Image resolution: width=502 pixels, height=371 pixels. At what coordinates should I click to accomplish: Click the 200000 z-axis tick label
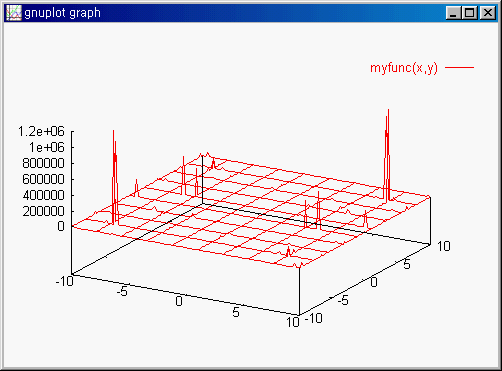point(43,211)
